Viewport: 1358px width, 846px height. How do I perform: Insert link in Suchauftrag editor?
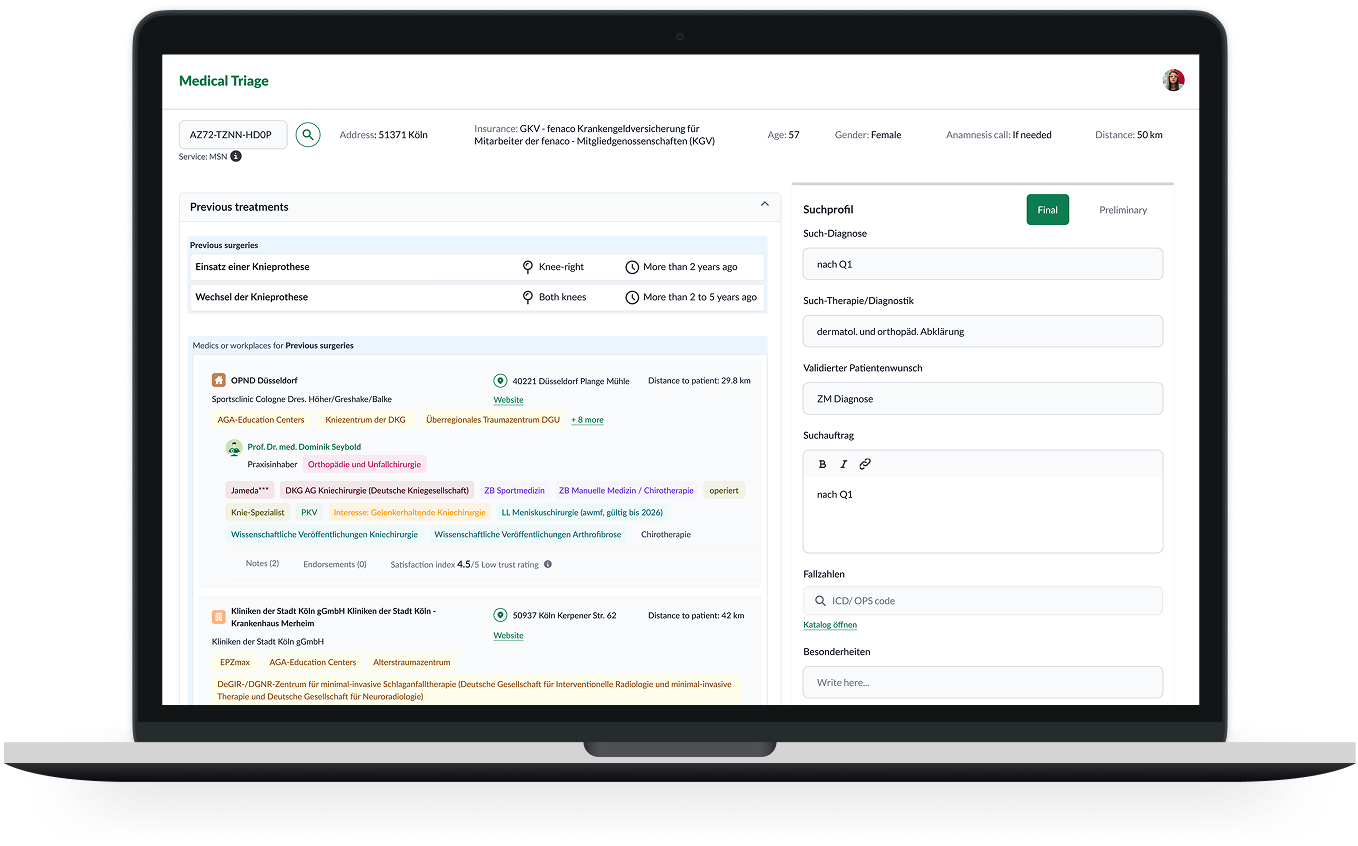point(865,464)
